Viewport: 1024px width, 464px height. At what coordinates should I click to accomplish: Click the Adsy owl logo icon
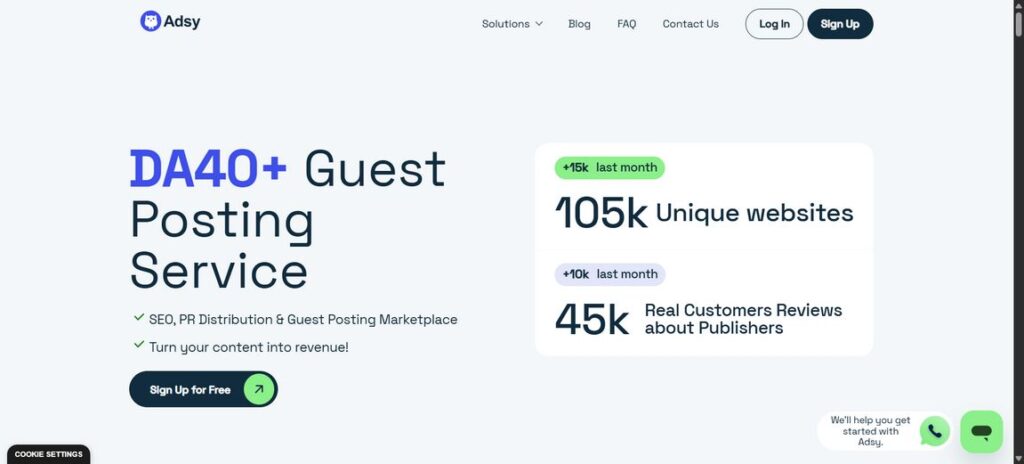pyautogui.click(x=150, y=21)
